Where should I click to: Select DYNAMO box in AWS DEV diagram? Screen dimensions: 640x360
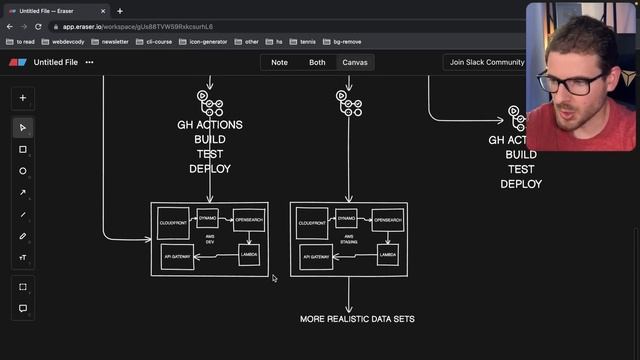207,218
